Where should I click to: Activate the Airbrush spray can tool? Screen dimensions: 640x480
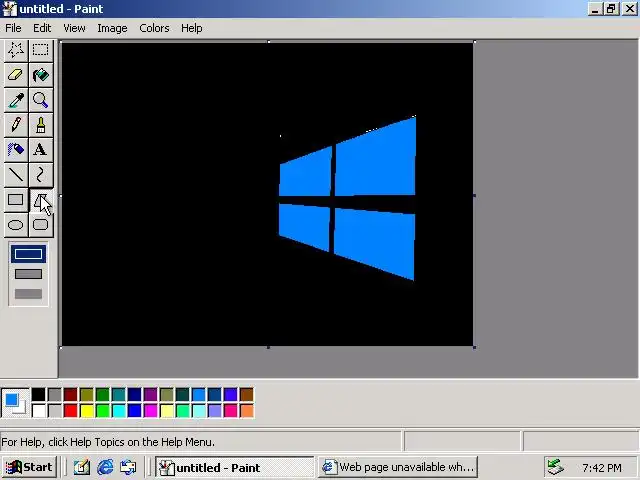16,150
